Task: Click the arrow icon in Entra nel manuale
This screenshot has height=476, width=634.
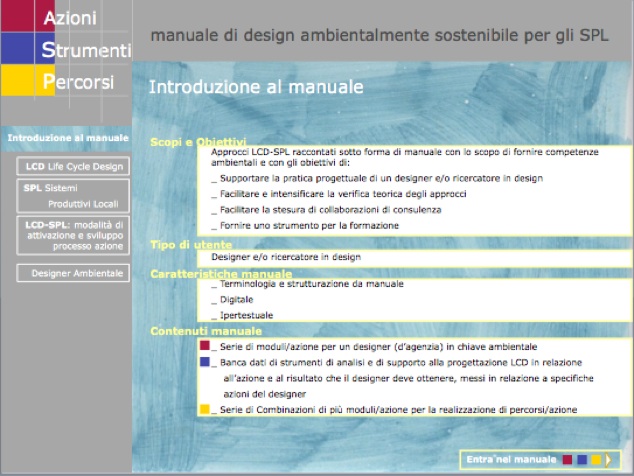Action: (x=609, y=460)
